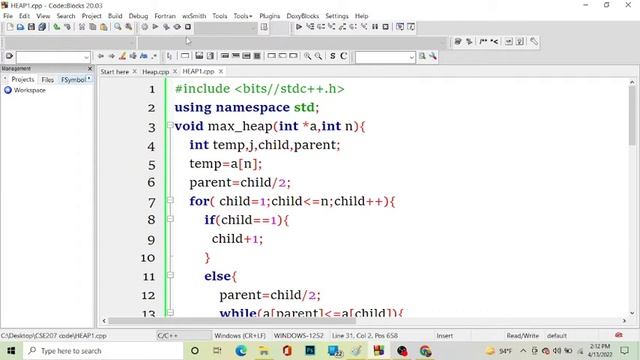
Task: Click the Jump back arrow icon
Action: tap(100, 56)
